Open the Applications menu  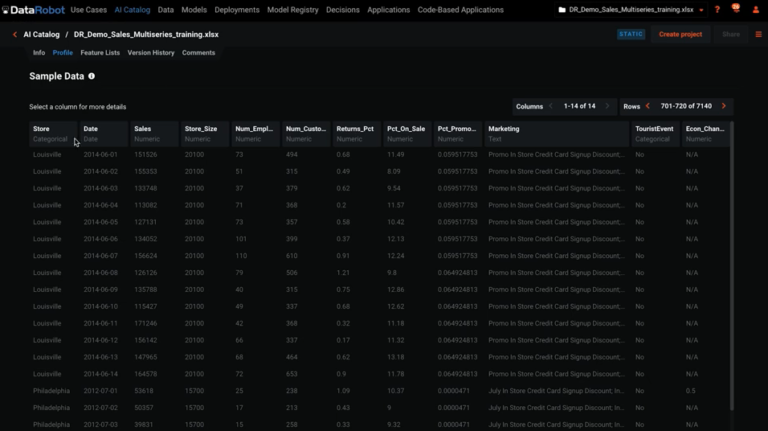click(x=388, y=10)
